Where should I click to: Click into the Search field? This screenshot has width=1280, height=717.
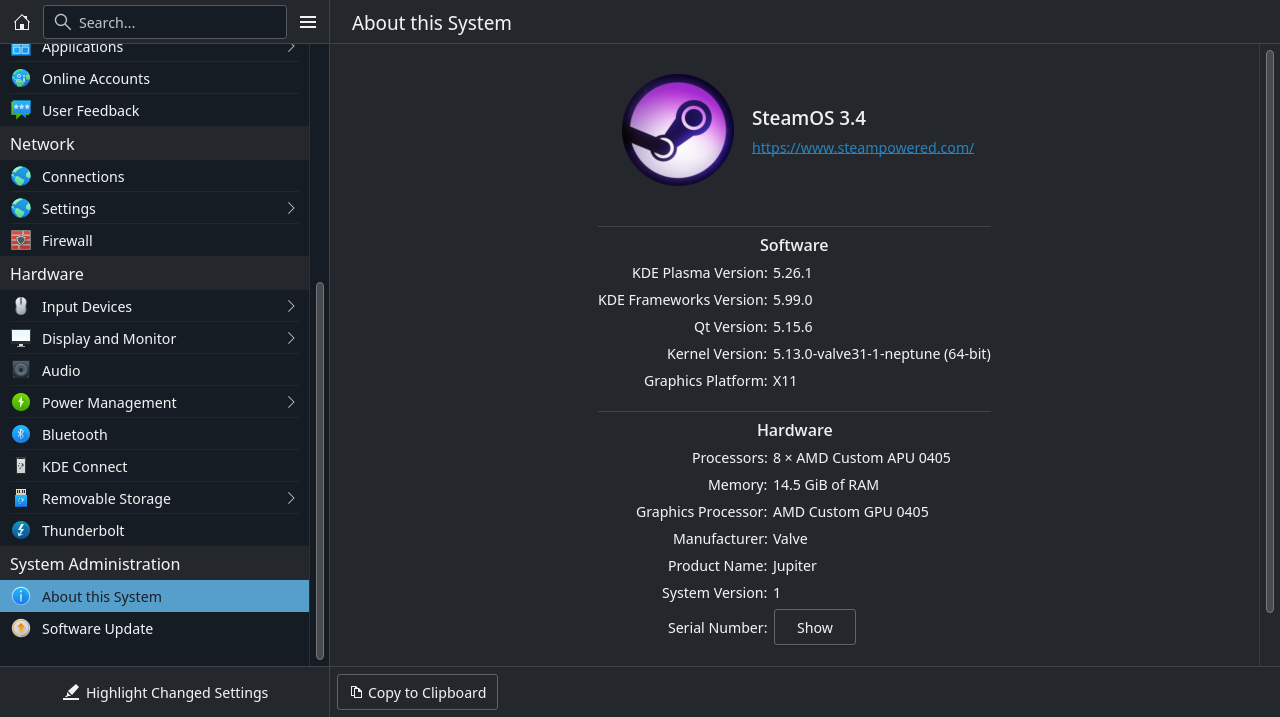coord(165,22)
